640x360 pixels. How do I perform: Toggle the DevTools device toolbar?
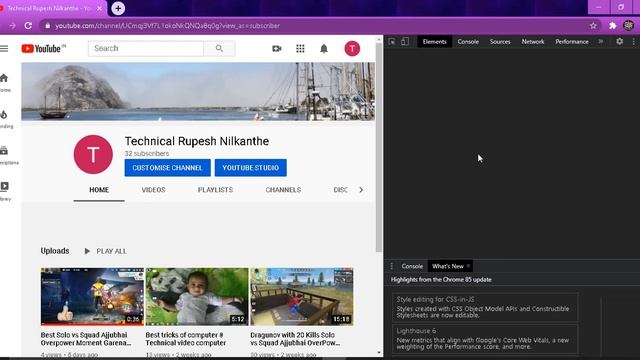tap(404, 42)
